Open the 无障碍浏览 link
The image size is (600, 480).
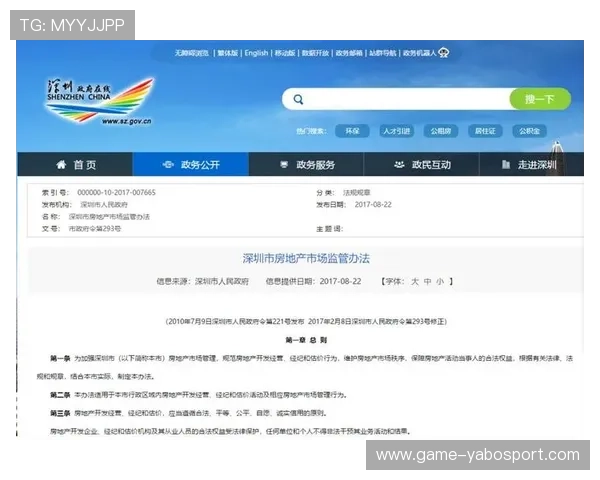(192, 53)
